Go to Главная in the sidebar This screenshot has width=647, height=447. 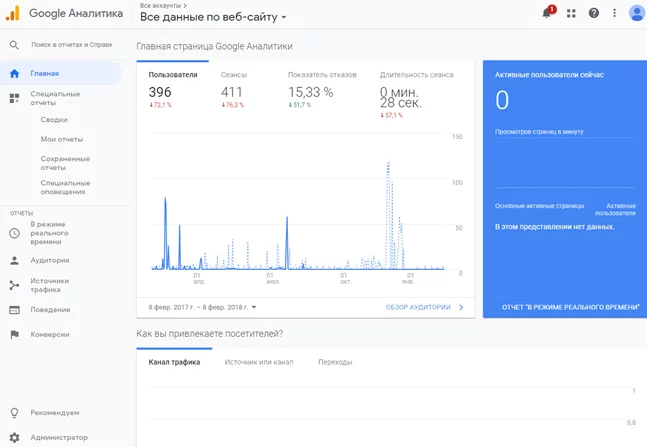click(61, 73)
